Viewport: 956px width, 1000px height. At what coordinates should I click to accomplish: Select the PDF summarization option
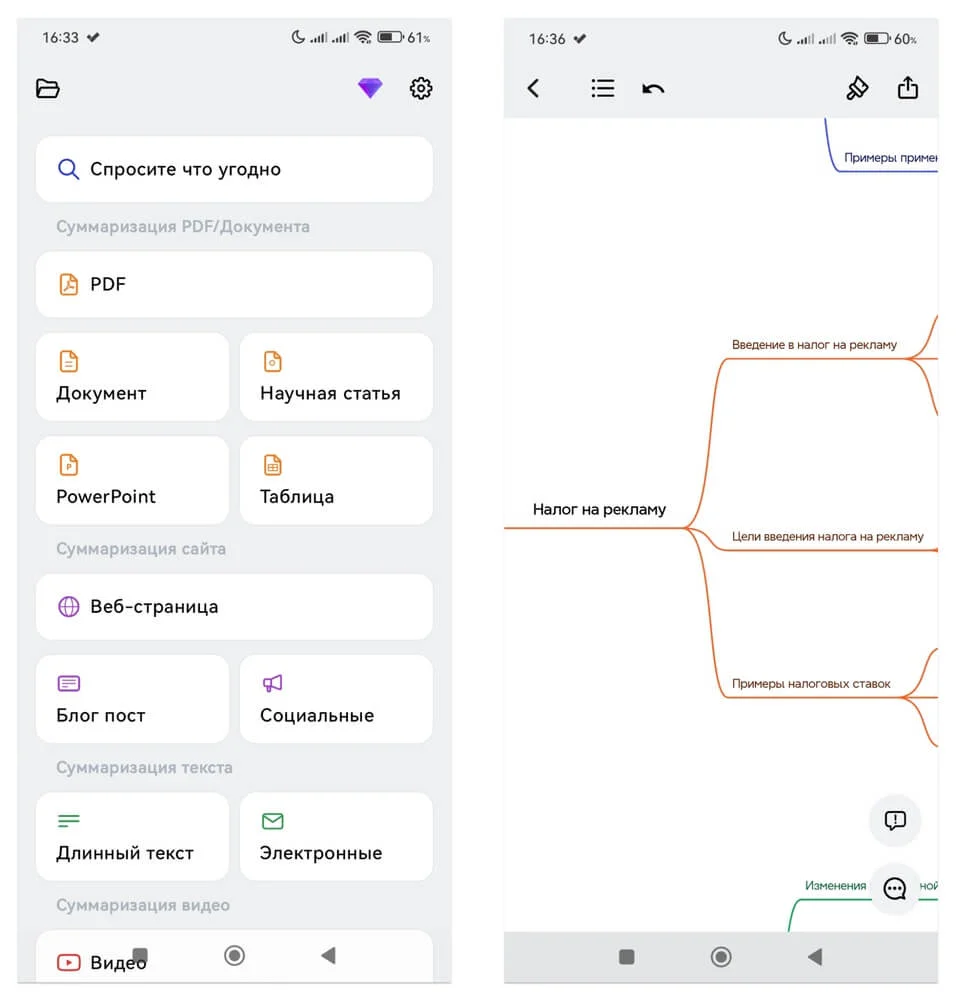click(x=234, y=284)
